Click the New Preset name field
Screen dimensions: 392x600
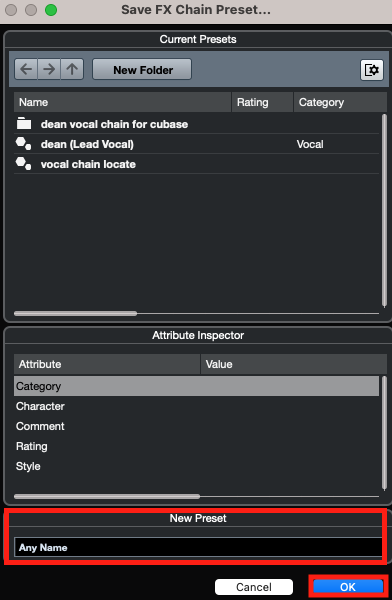coord(198,547)
